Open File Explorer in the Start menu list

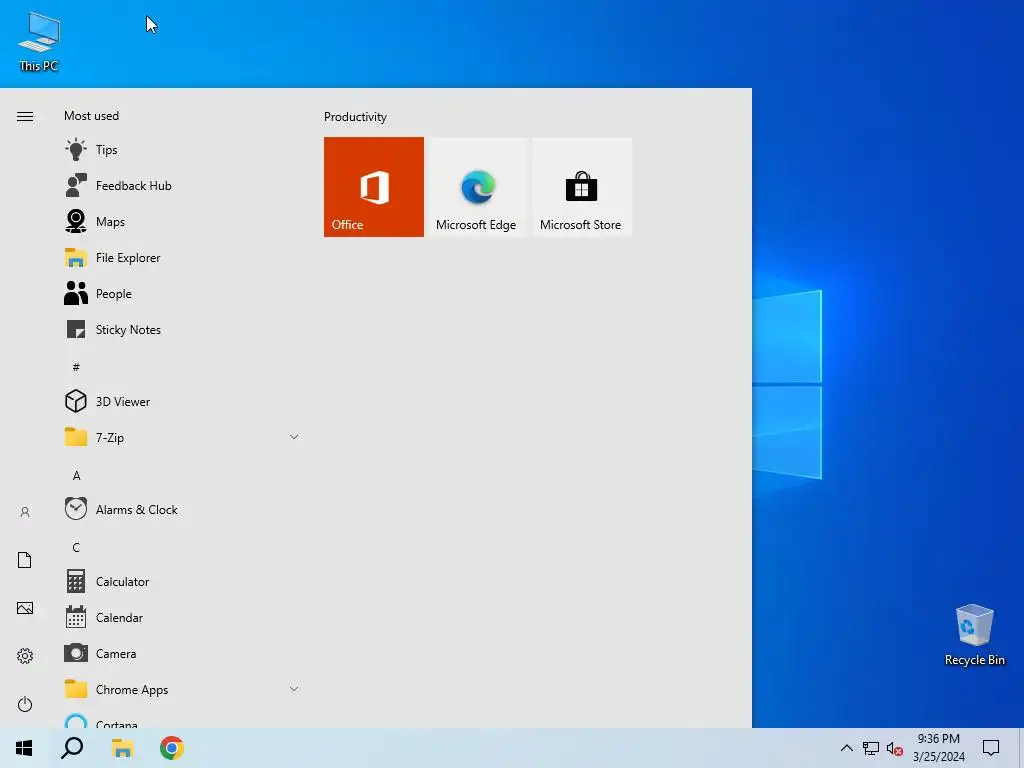pos(182,257)
